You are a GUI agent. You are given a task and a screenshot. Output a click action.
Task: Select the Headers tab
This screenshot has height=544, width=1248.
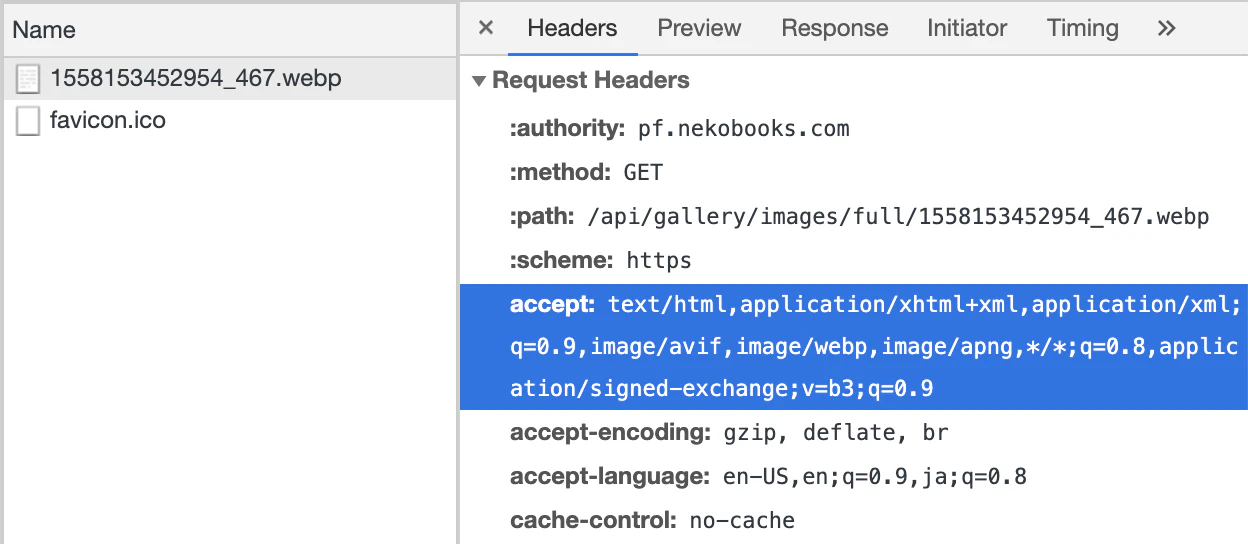point(572,28)
